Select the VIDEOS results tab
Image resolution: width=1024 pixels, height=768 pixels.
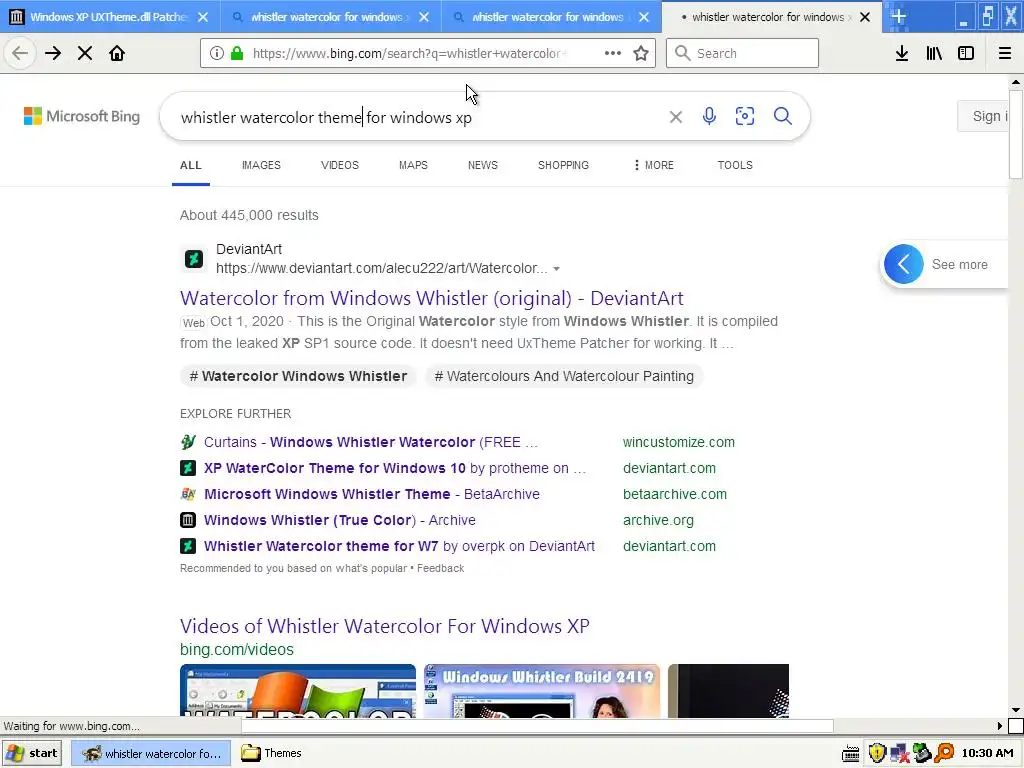pyautogui.click(x=340, y=165)
